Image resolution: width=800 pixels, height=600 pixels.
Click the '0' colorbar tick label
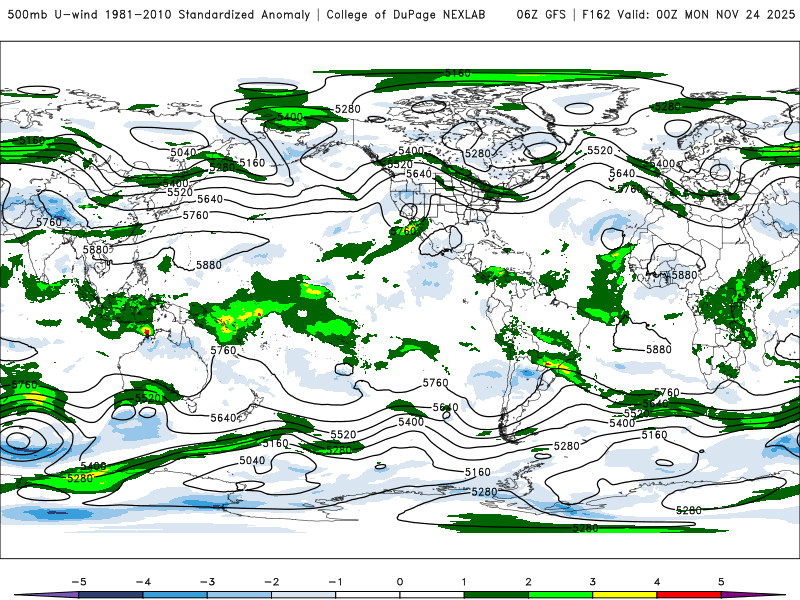(x=400, y=582)
